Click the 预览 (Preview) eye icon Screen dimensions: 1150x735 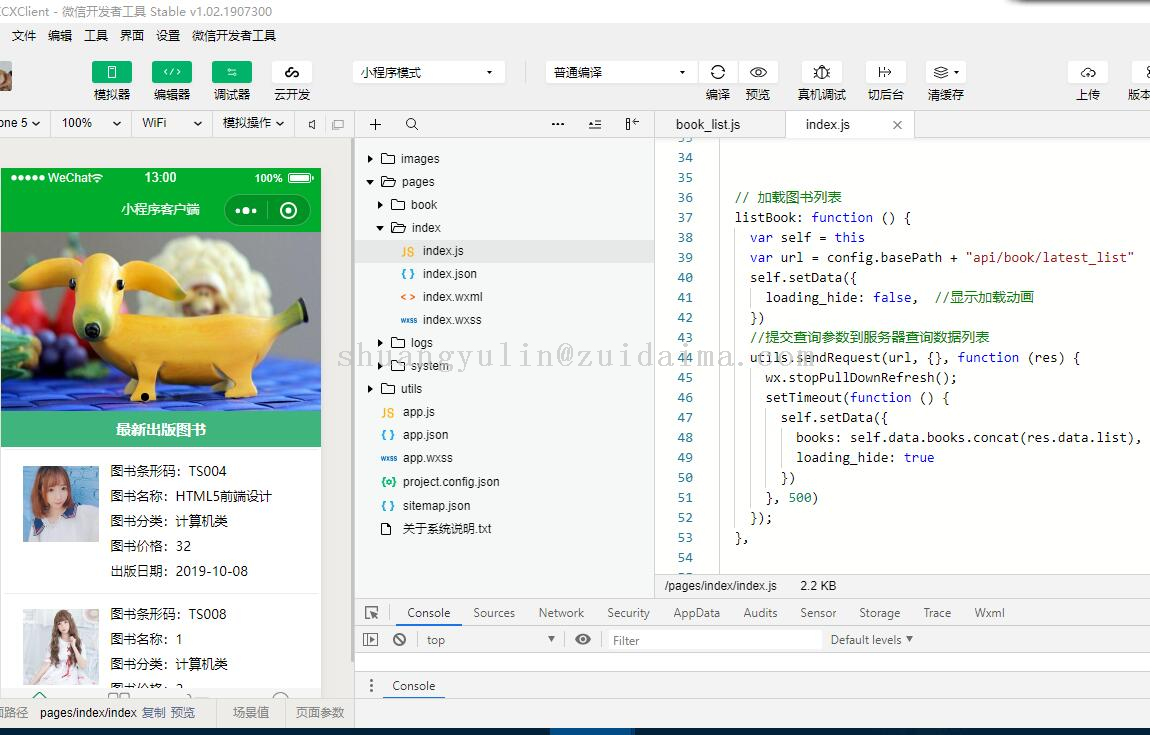click(x=758, y=72)
